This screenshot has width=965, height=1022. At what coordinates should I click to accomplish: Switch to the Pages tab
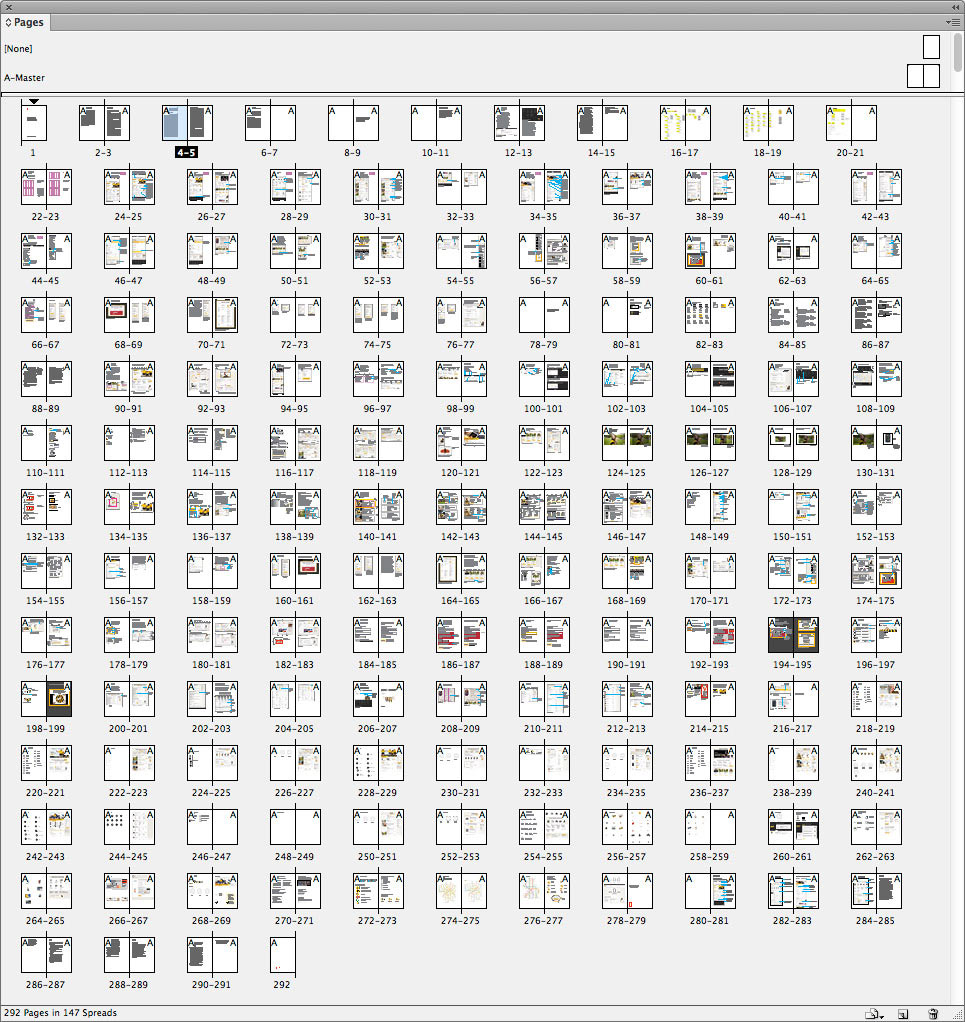coord(27,22)
